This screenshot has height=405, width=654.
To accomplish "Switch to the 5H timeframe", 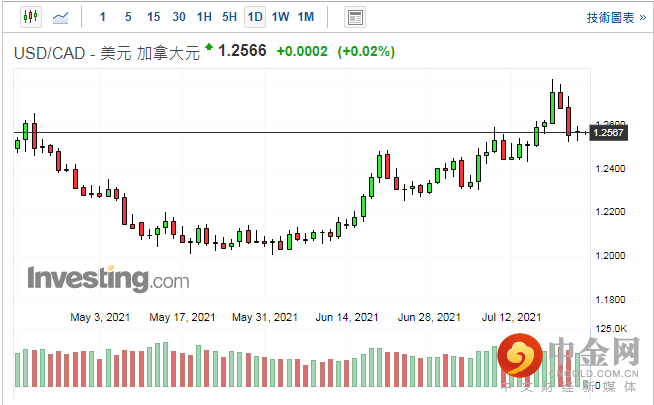I will 229,17.
